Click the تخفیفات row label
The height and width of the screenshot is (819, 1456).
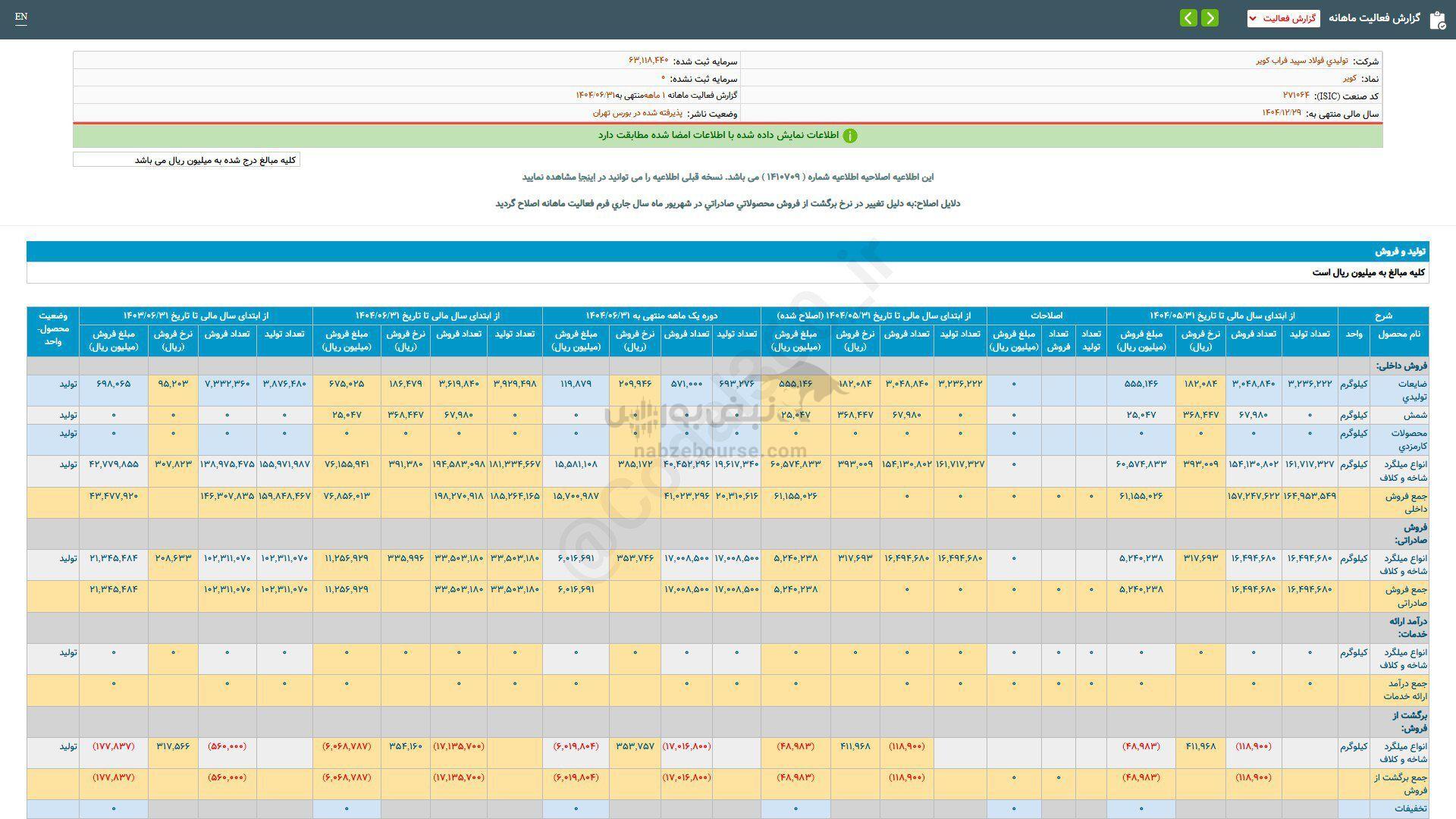click(x=1410, y=808)
